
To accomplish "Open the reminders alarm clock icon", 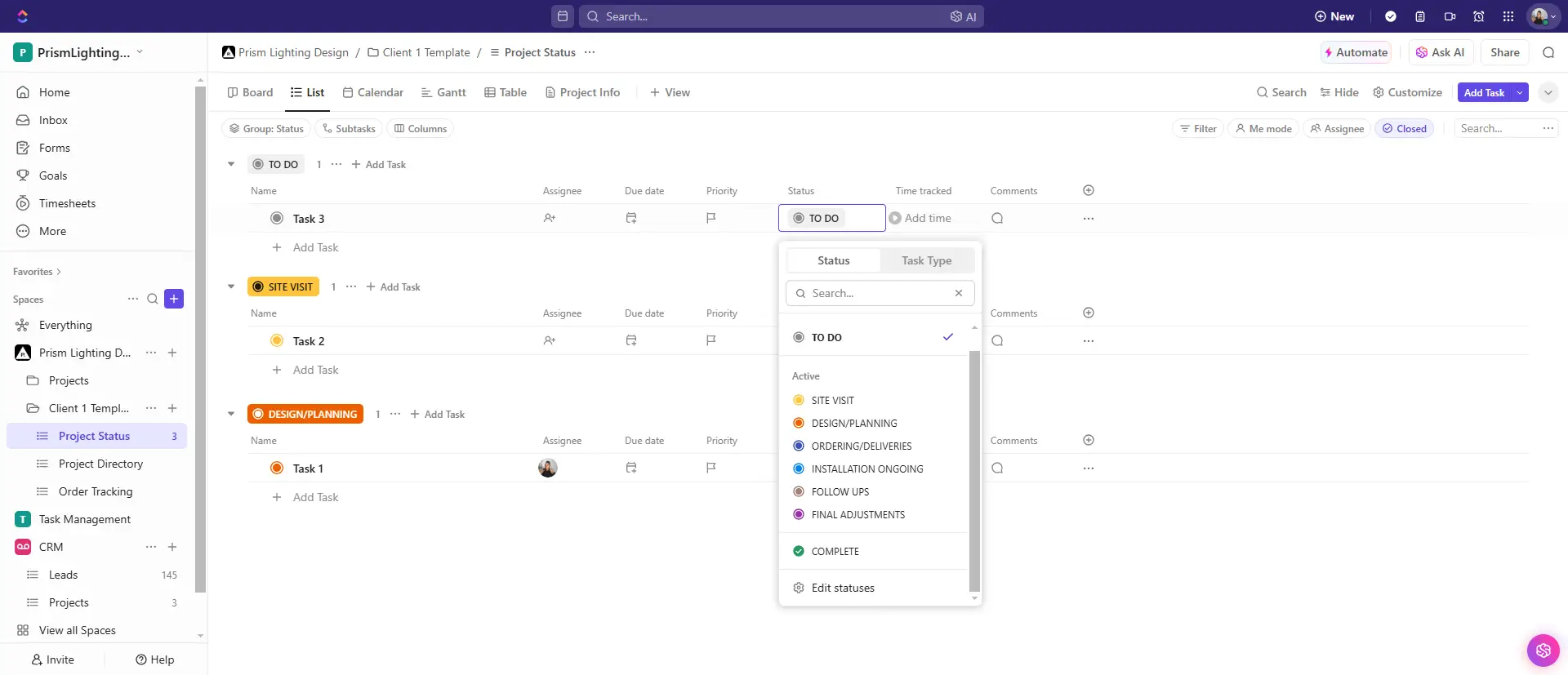I will [x=1479, y=16].
